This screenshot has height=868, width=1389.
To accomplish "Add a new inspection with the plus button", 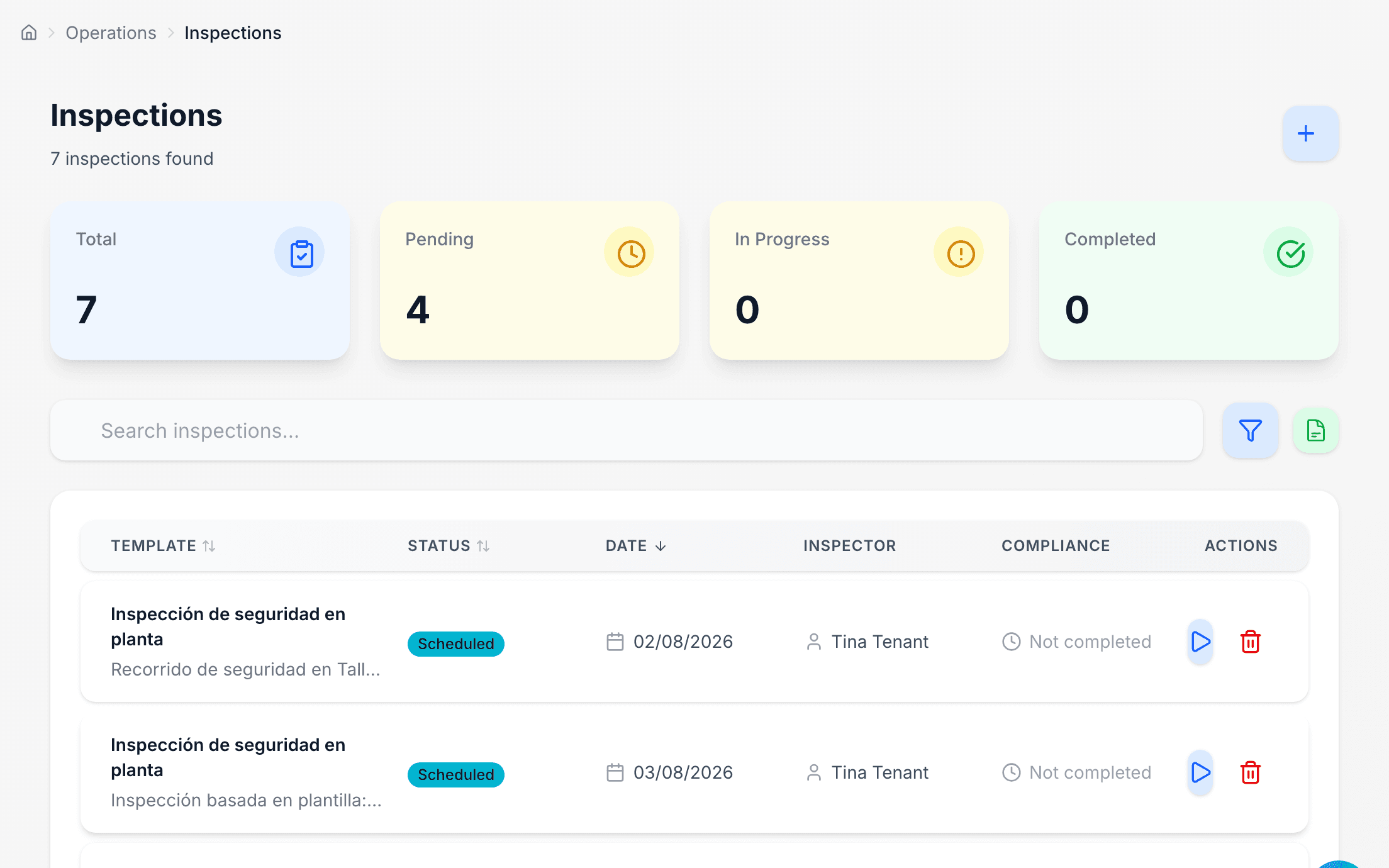I will (x=1310, y=133).
